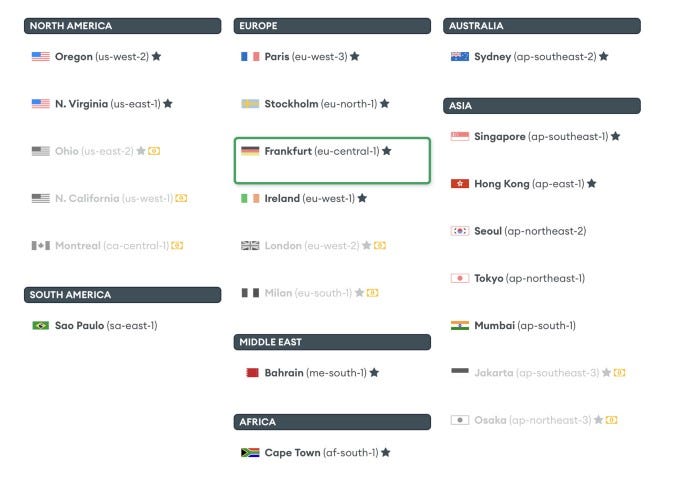Viewport: 700px width, 478px height.
Task: Click the Hong Kong flag icon
Action: click(x=460, y=184)
